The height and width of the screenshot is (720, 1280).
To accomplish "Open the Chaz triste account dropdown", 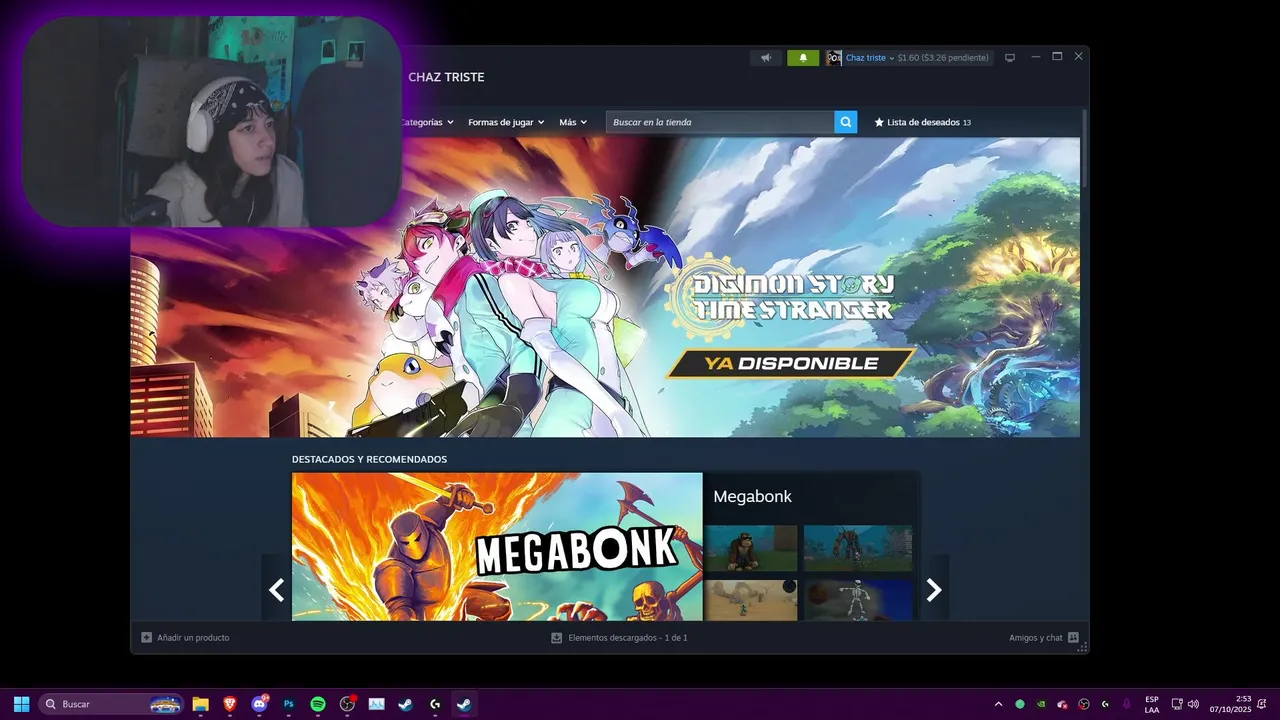I will pos(870,58).
